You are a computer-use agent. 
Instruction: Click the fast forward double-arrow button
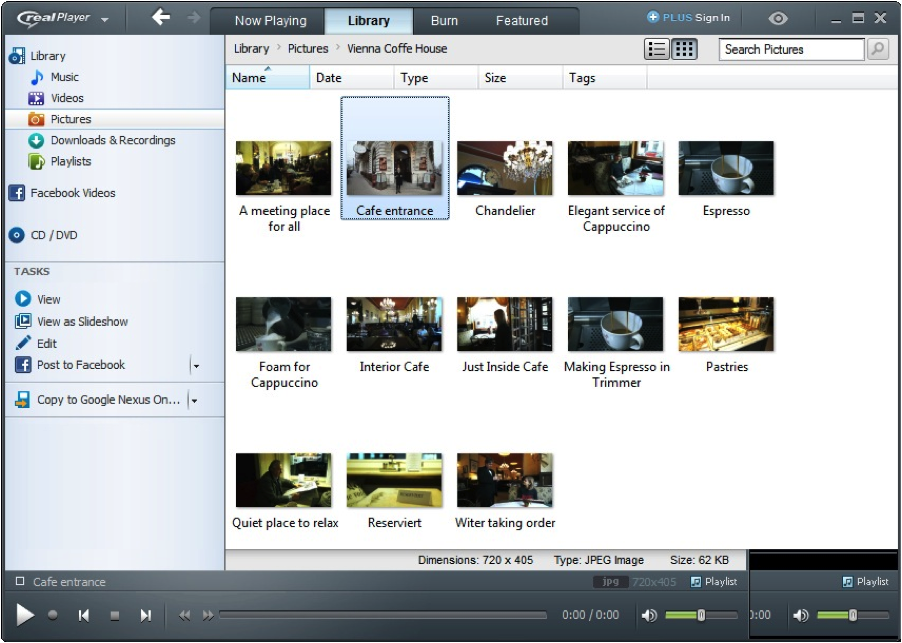[x=207, y=615]
